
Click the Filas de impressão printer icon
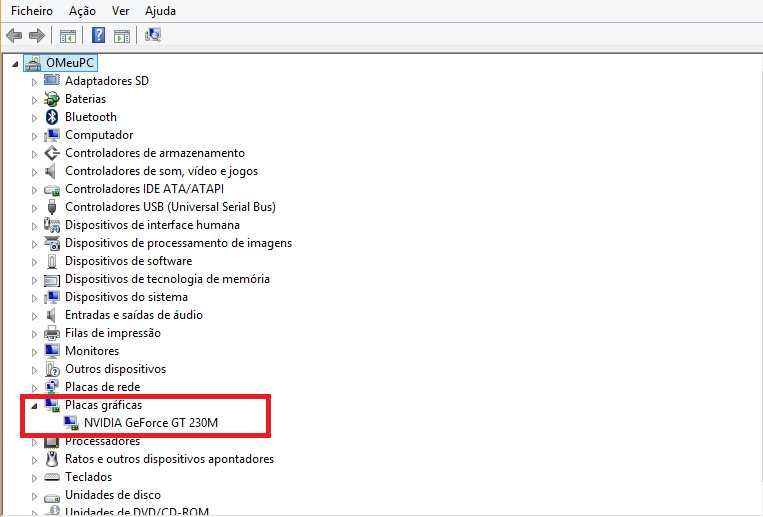coord(52,333)
